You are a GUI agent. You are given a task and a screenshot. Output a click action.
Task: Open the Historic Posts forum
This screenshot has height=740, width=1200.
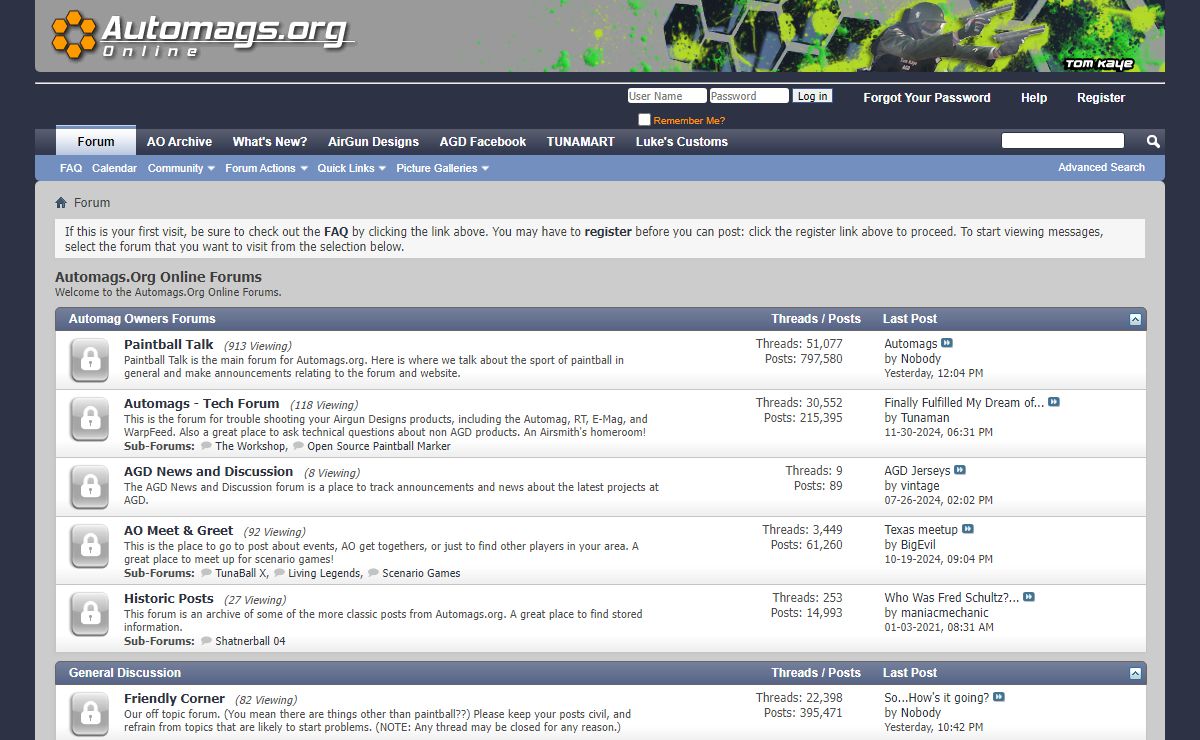169,598
